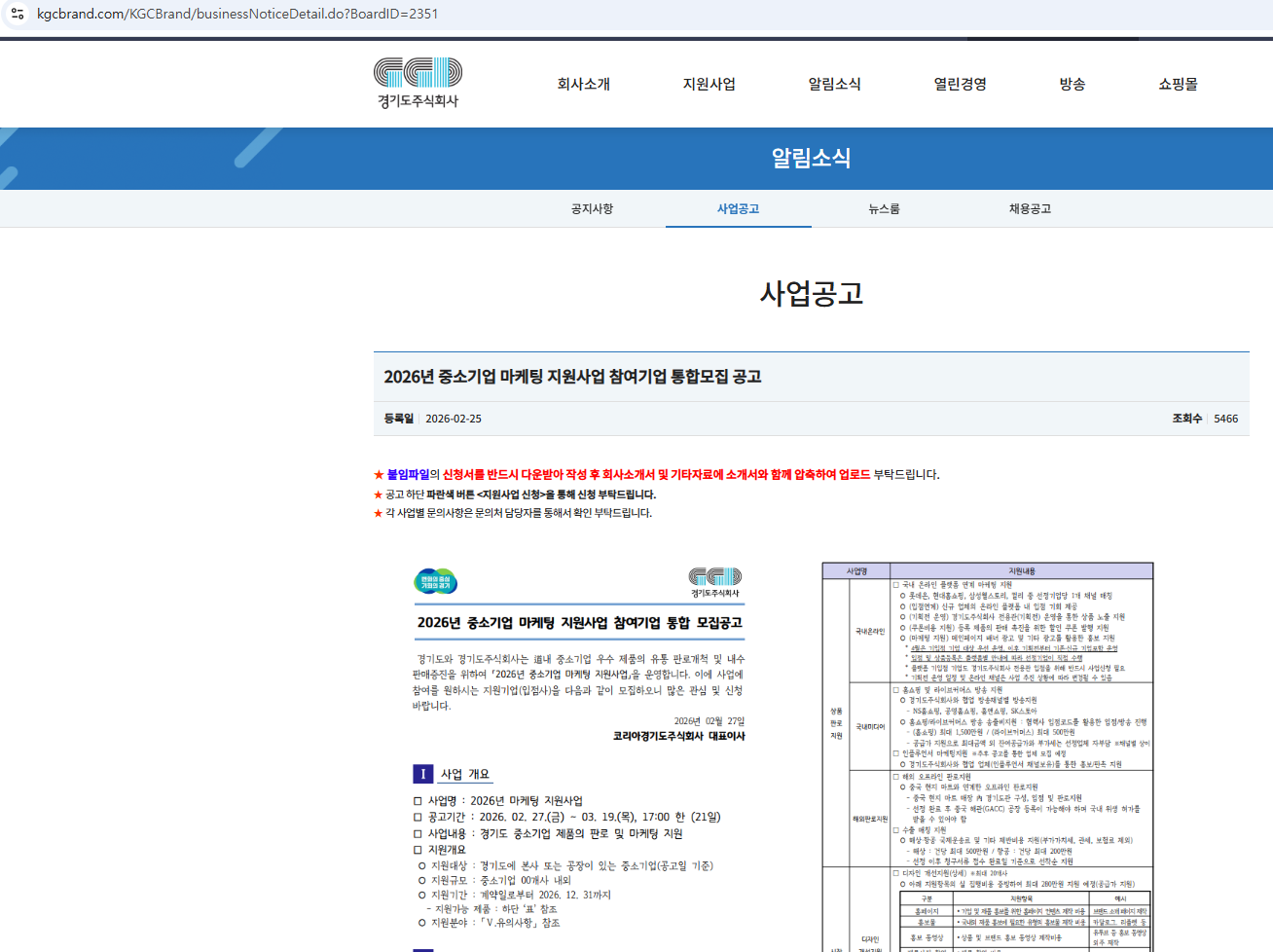The height and width of the screenshot is (952, 1273).
Task: Open the 방송 menu item
Action: pos(1072,85)
